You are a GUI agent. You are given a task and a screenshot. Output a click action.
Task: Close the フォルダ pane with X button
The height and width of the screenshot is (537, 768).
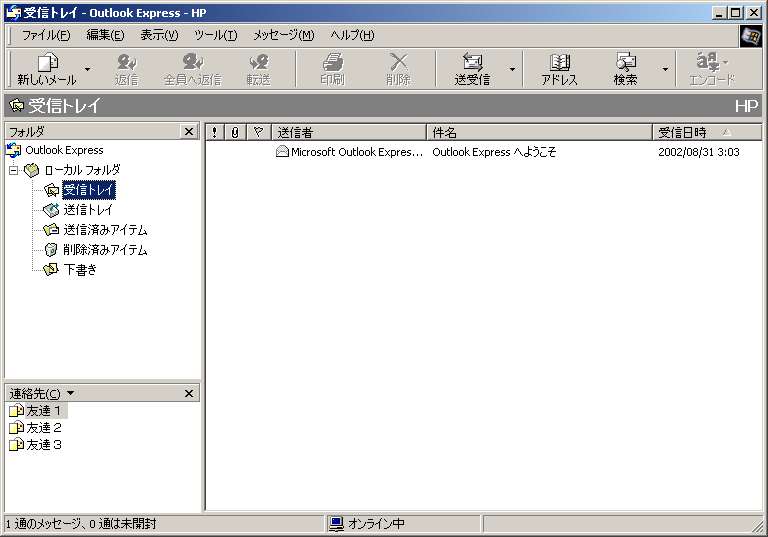point(189,132)
